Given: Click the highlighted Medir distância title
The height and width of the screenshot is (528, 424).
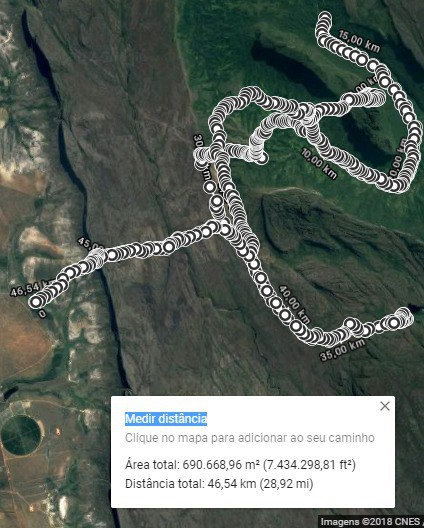Looking at the screenshot, I should point(166,419).
